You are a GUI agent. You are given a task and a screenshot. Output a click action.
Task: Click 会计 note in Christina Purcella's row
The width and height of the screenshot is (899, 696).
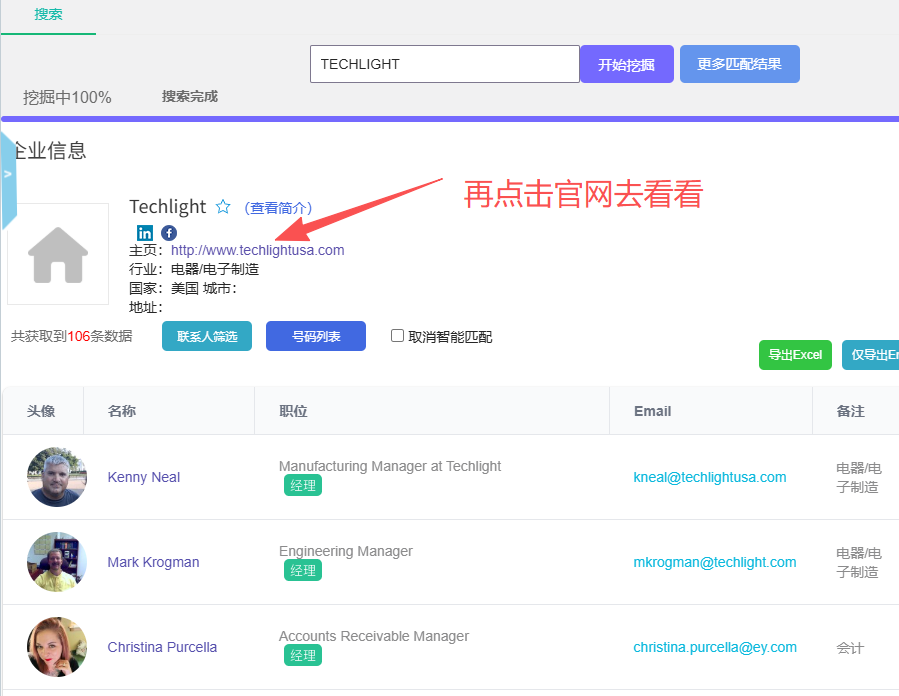tap(850, 648)
